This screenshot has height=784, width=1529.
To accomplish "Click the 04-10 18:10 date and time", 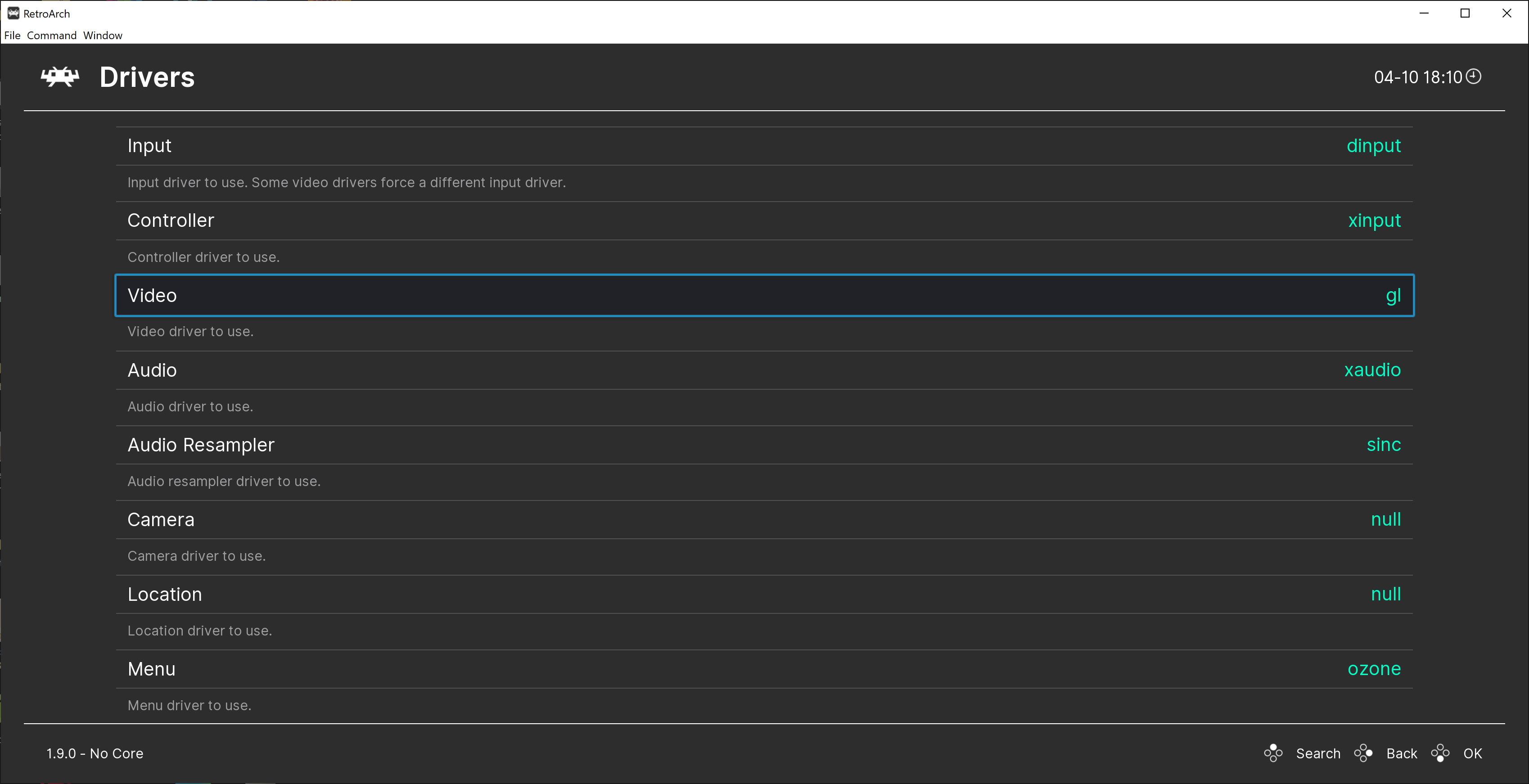I will tap(1418, 77).
